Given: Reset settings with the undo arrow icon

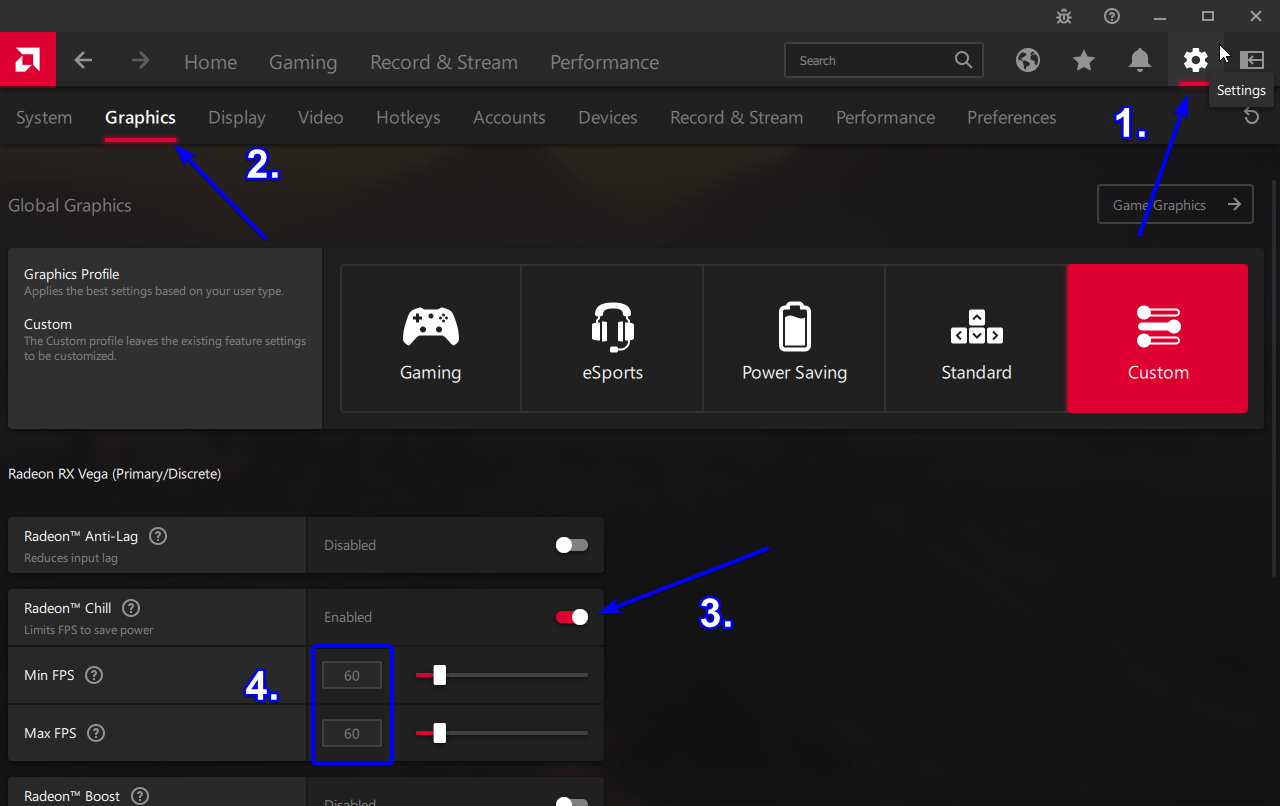Looking at the screenshot, I should point(1251,117).
